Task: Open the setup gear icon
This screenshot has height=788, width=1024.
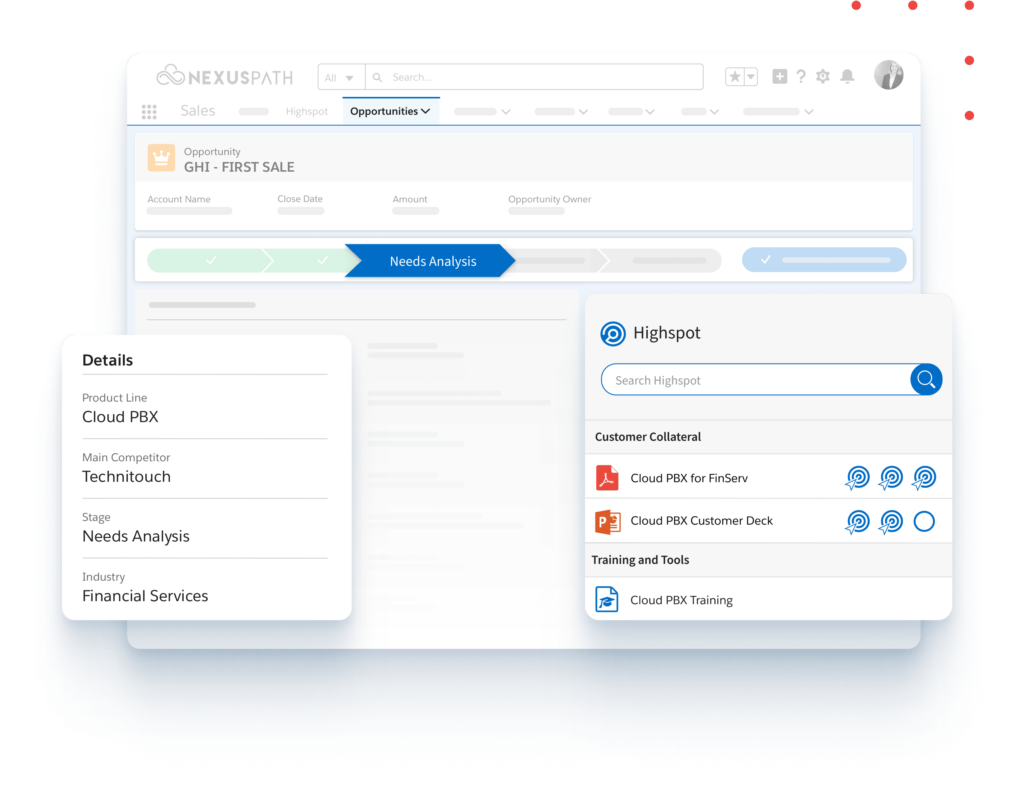Action: pos(823,76)
